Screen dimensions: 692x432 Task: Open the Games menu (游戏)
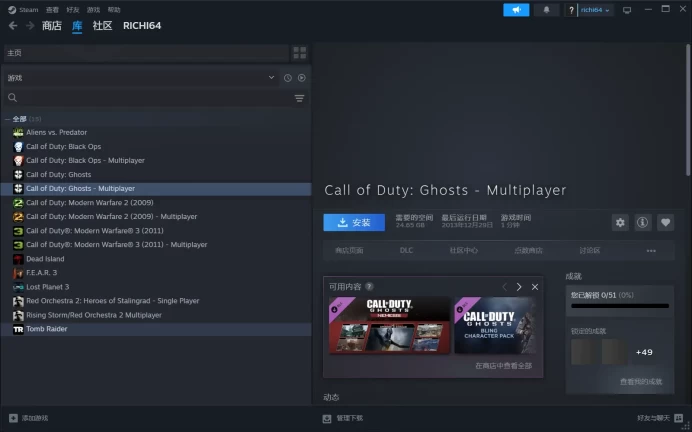click(x=93, y=10)
